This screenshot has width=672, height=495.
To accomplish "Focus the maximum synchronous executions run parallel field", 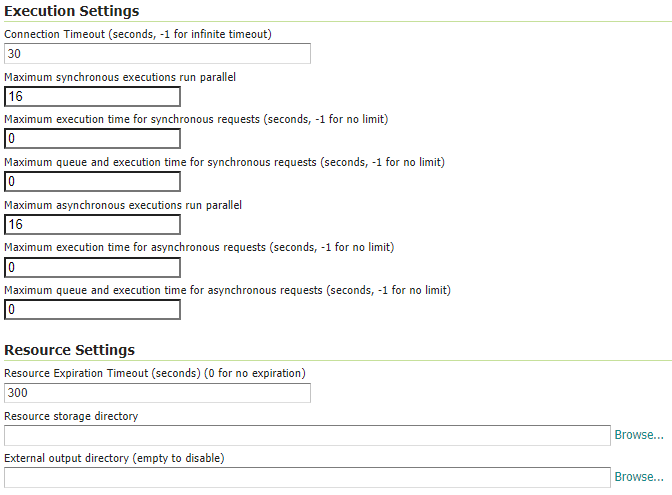I will click(x=92, y=97).
